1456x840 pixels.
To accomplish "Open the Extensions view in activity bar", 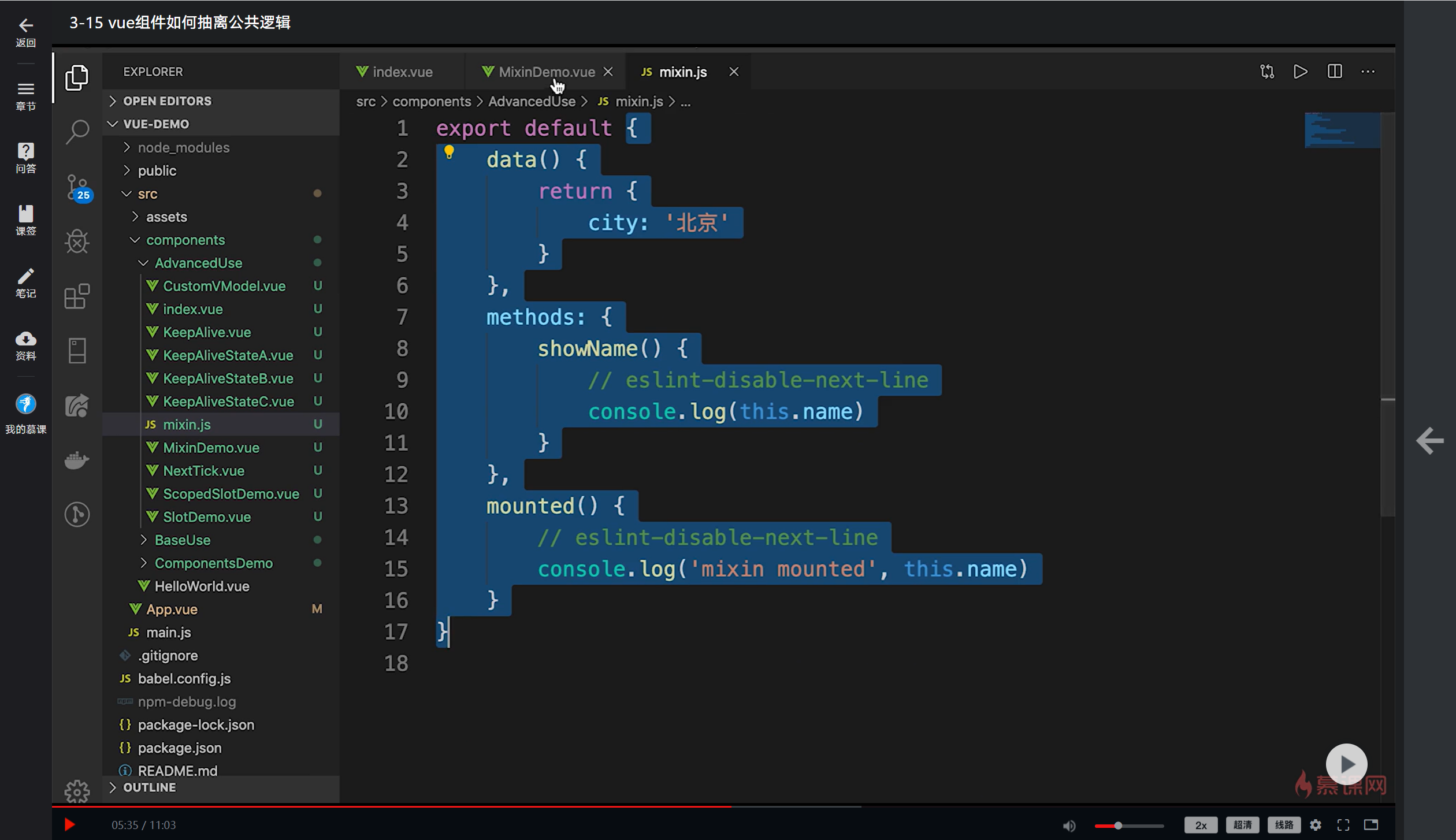I will click(x=77, y=296).
